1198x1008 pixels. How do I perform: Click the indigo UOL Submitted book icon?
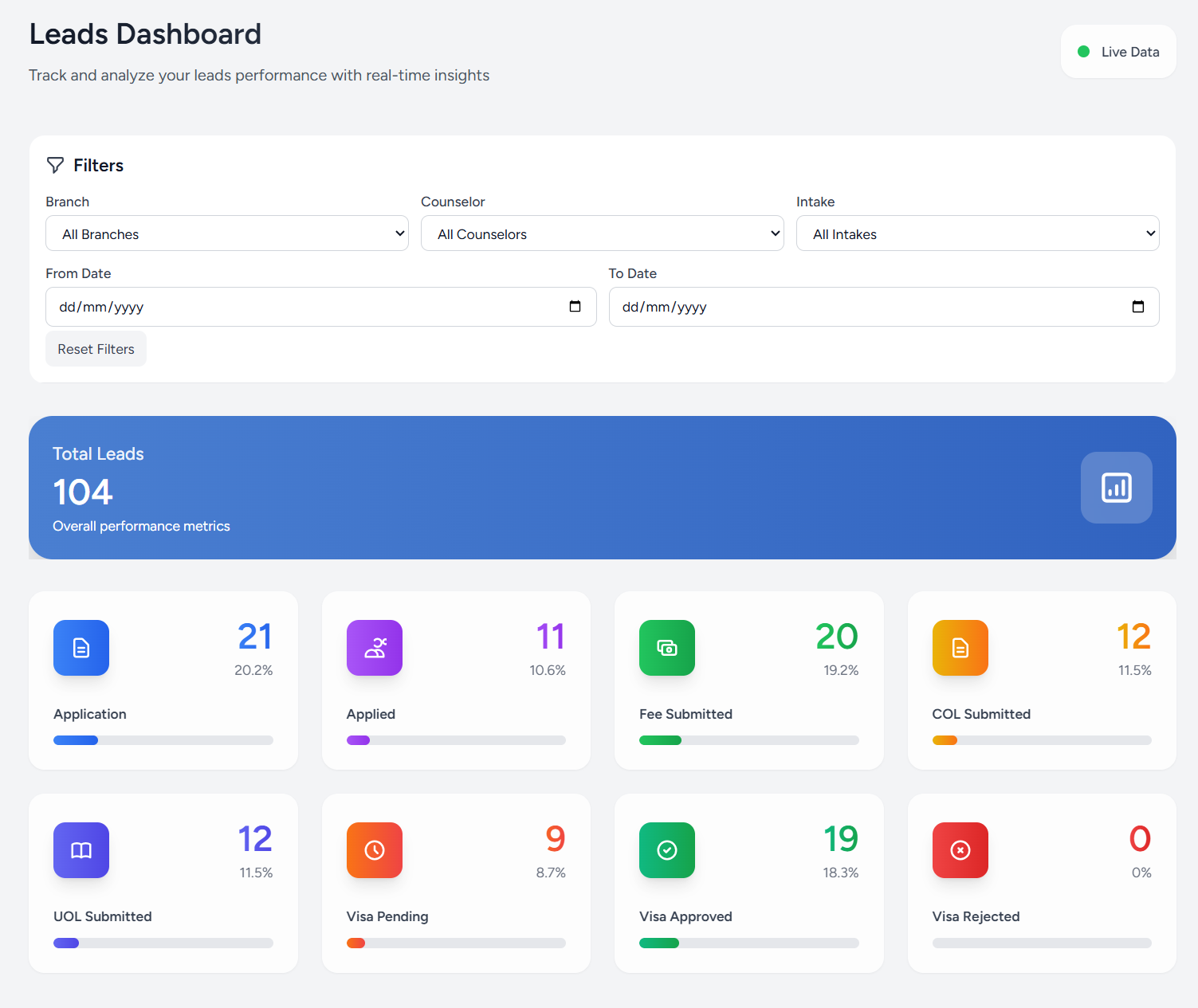(81, 850)
